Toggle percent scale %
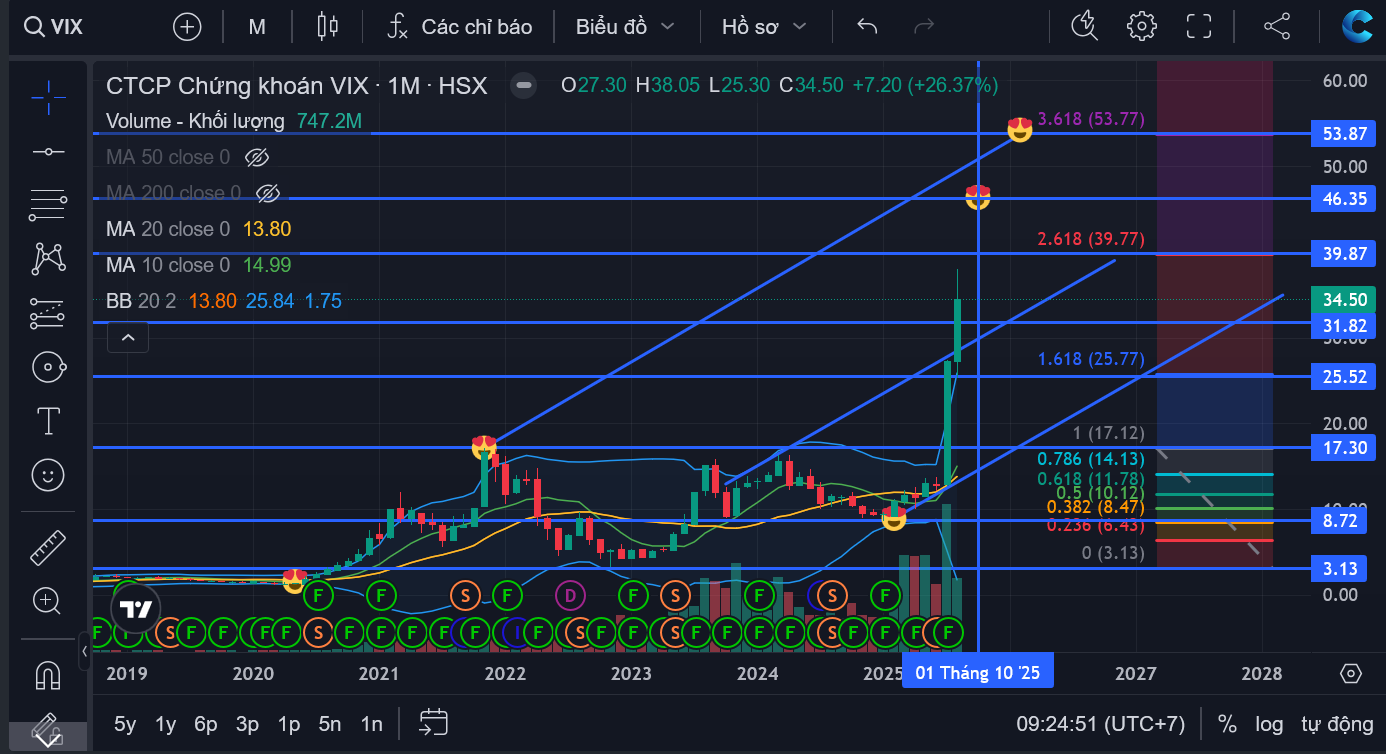Image resolution: width=1386 pixels, height=754 pixels. coord(1227,724)
